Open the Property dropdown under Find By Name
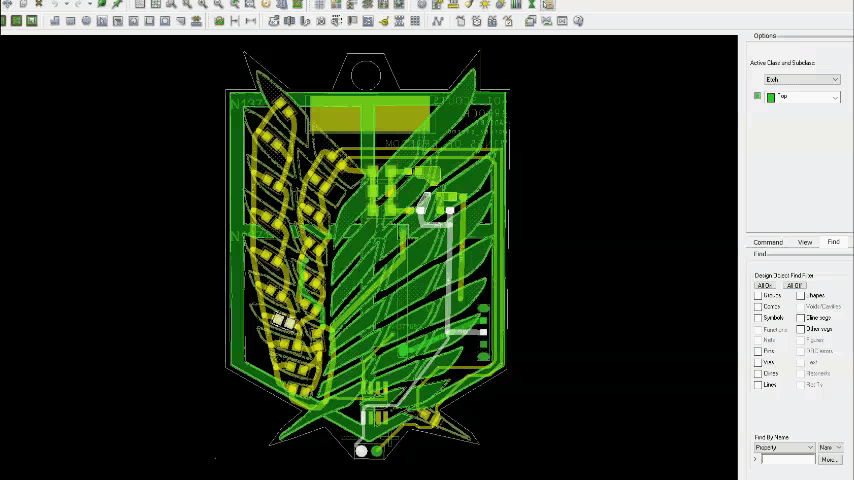 coord(784,447)
